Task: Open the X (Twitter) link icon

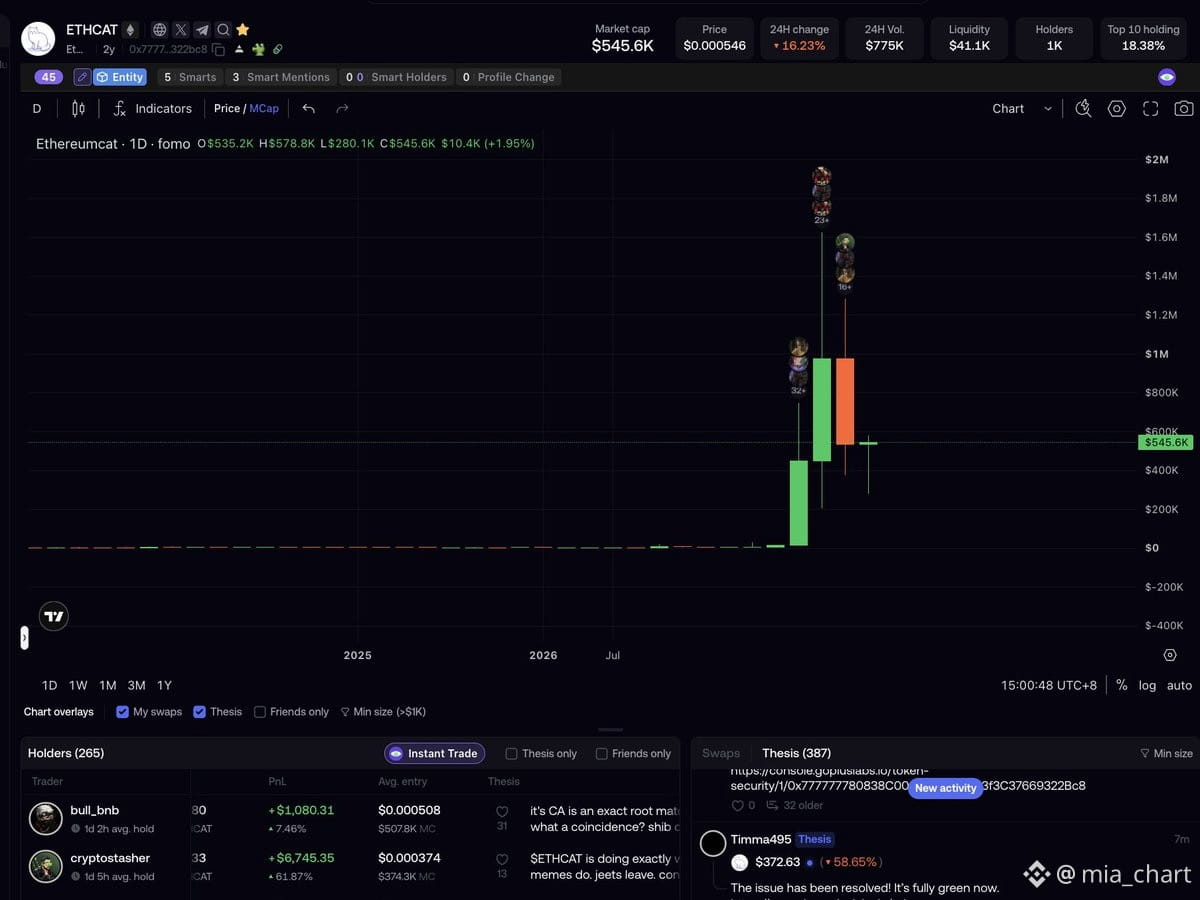Action: (x=181, y=30)
